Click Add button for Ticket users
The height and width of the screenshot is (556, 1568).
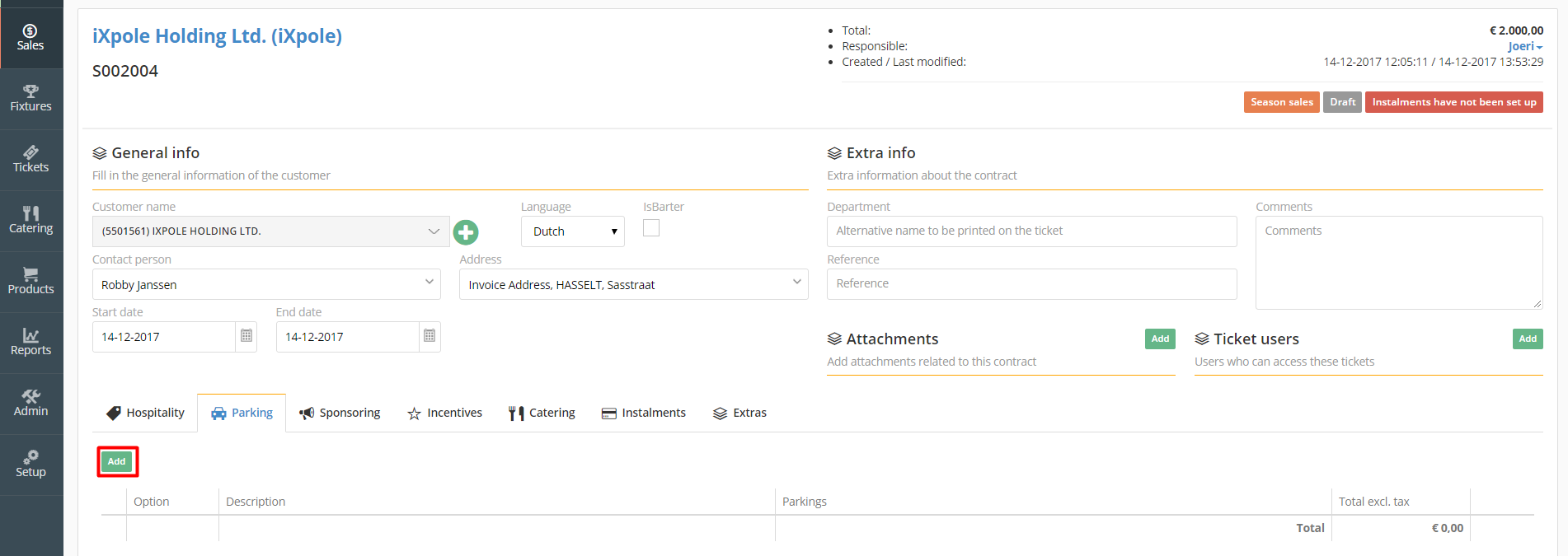tap(1528, 339)
